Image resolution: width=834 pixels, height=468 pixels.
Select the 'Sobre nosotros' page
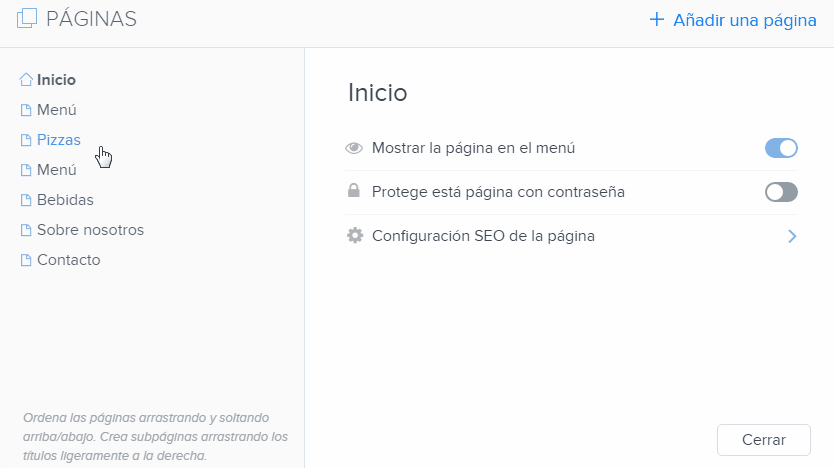click(x=90, y=230)
